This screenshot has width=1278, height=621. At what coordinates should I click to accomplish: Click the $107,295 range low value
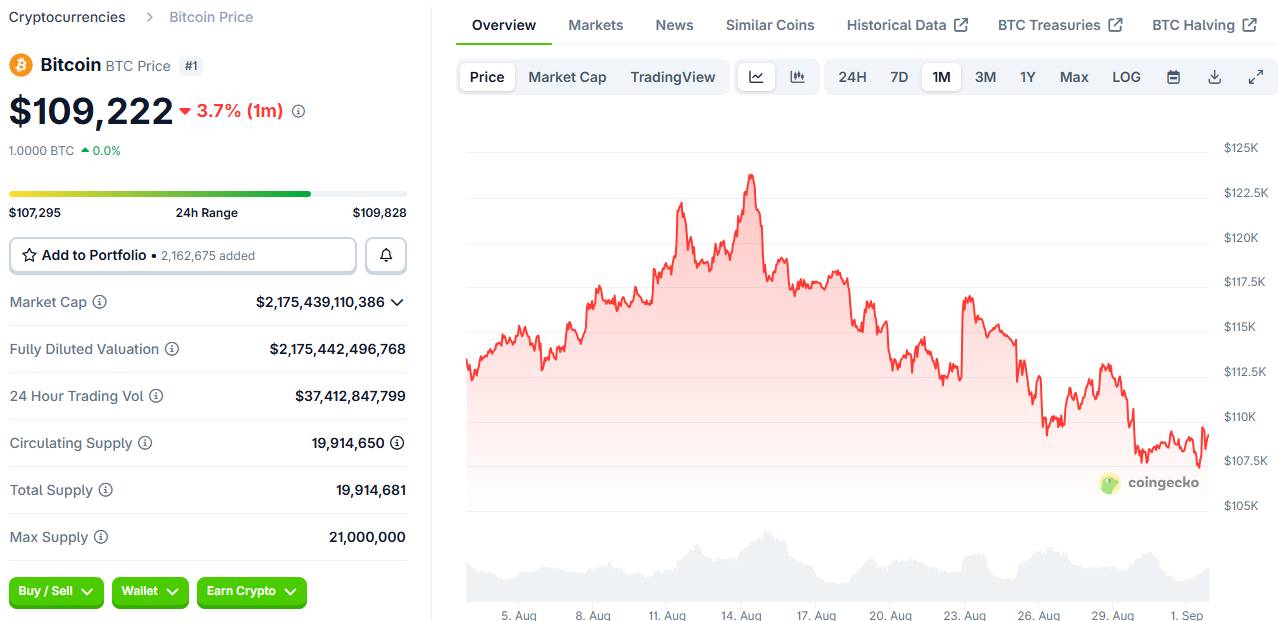(35, 213)
